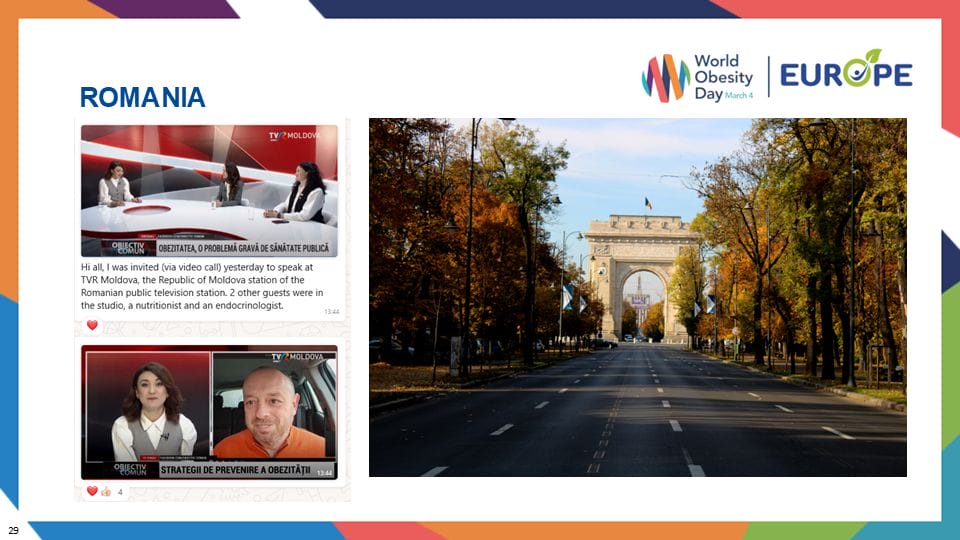The width and height of the screenshot is (960, 540).
Task: Click the EUROPE logo in header
Action: [846, 73]
